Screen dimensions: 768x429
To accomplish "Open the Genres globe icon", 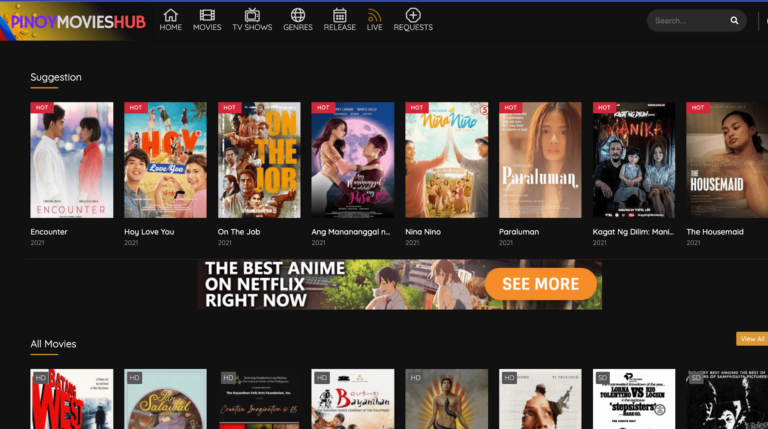I will coord(298,16).
